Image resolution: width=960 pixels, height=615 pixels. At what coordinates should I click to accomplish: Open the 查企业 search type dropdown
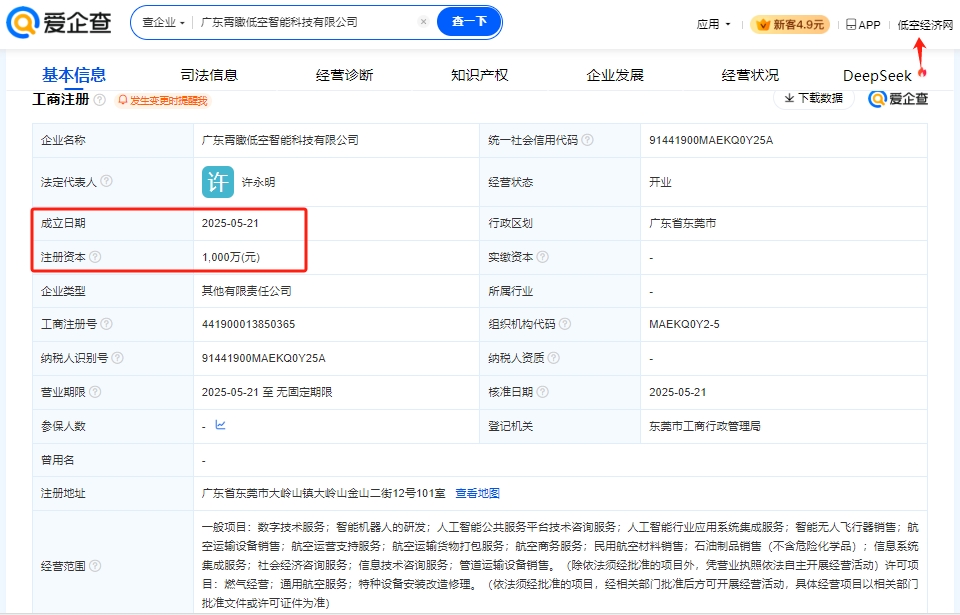(162, 21)
